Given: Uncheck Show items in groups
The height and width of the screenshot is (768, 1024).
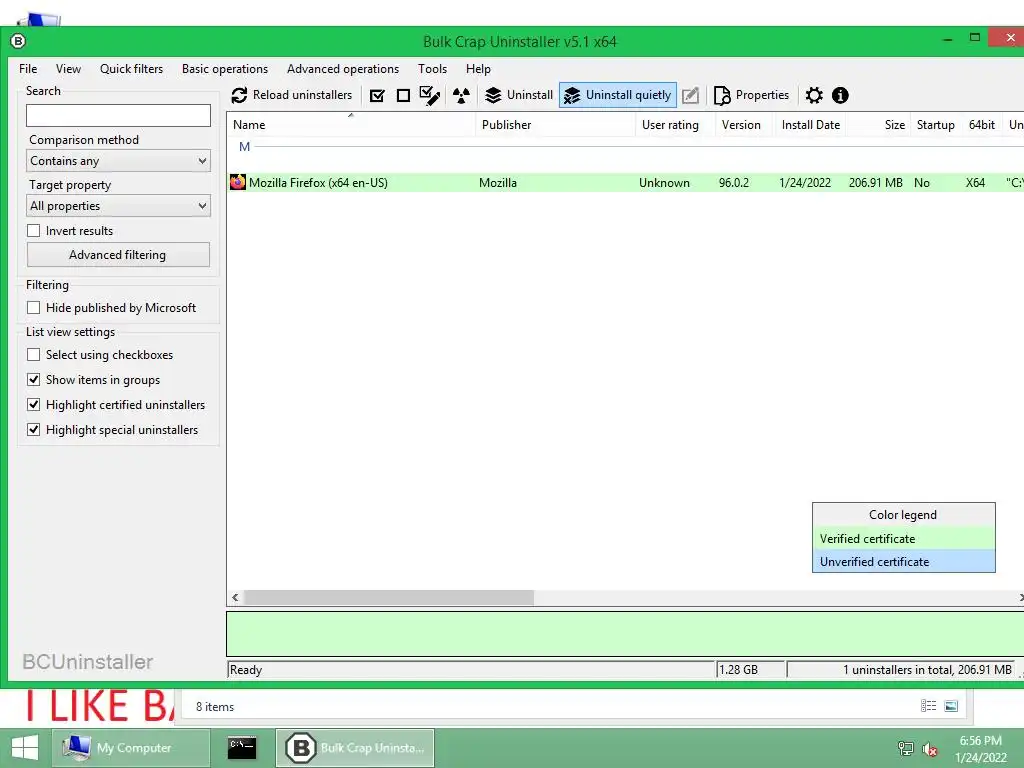Looking at the screenshot, I should (x=33, y=379).
